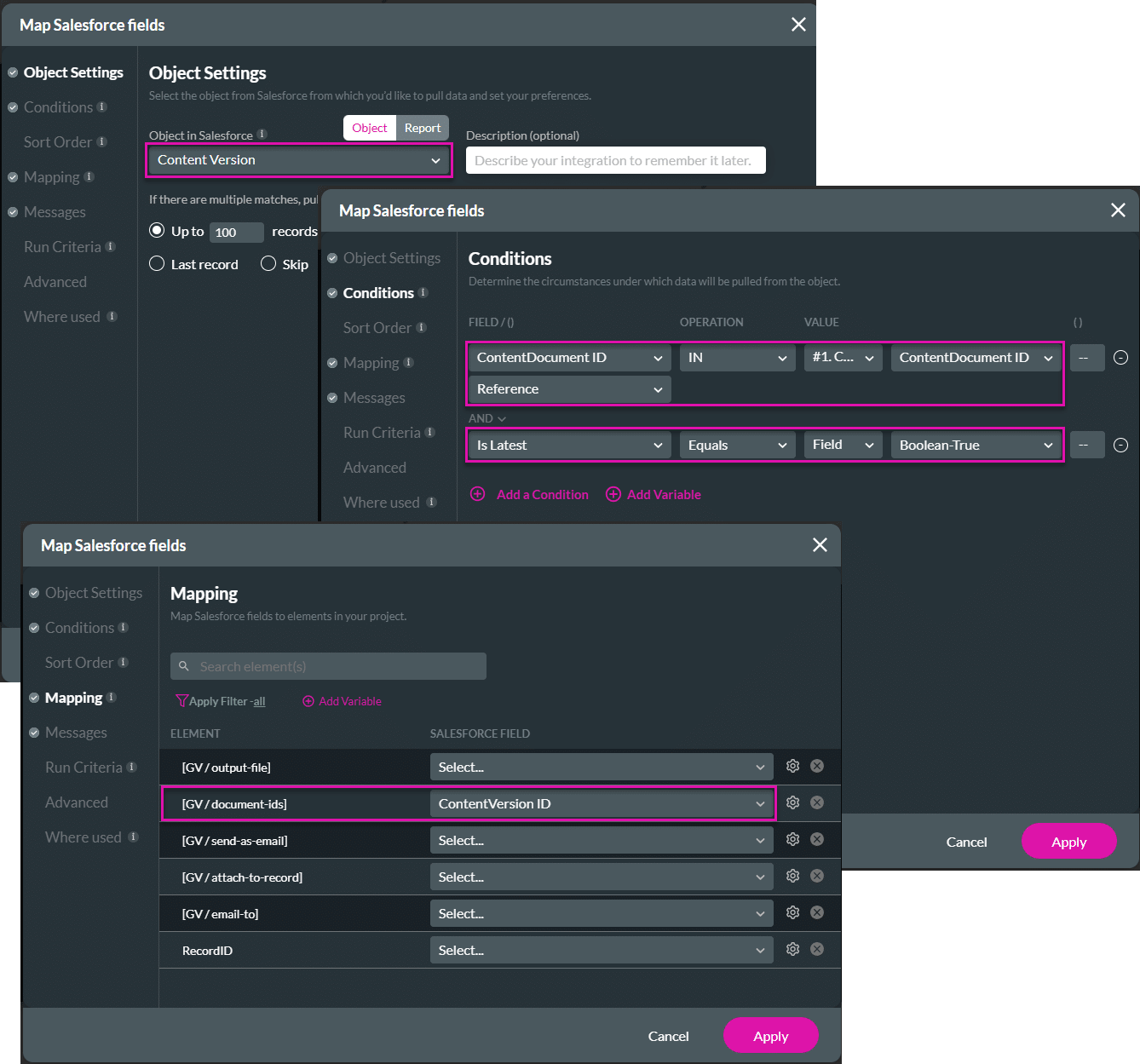Viewport: 1140px width, 1064px height.
Task: Open the Content Version object dropdown
Action: point(299,160)
